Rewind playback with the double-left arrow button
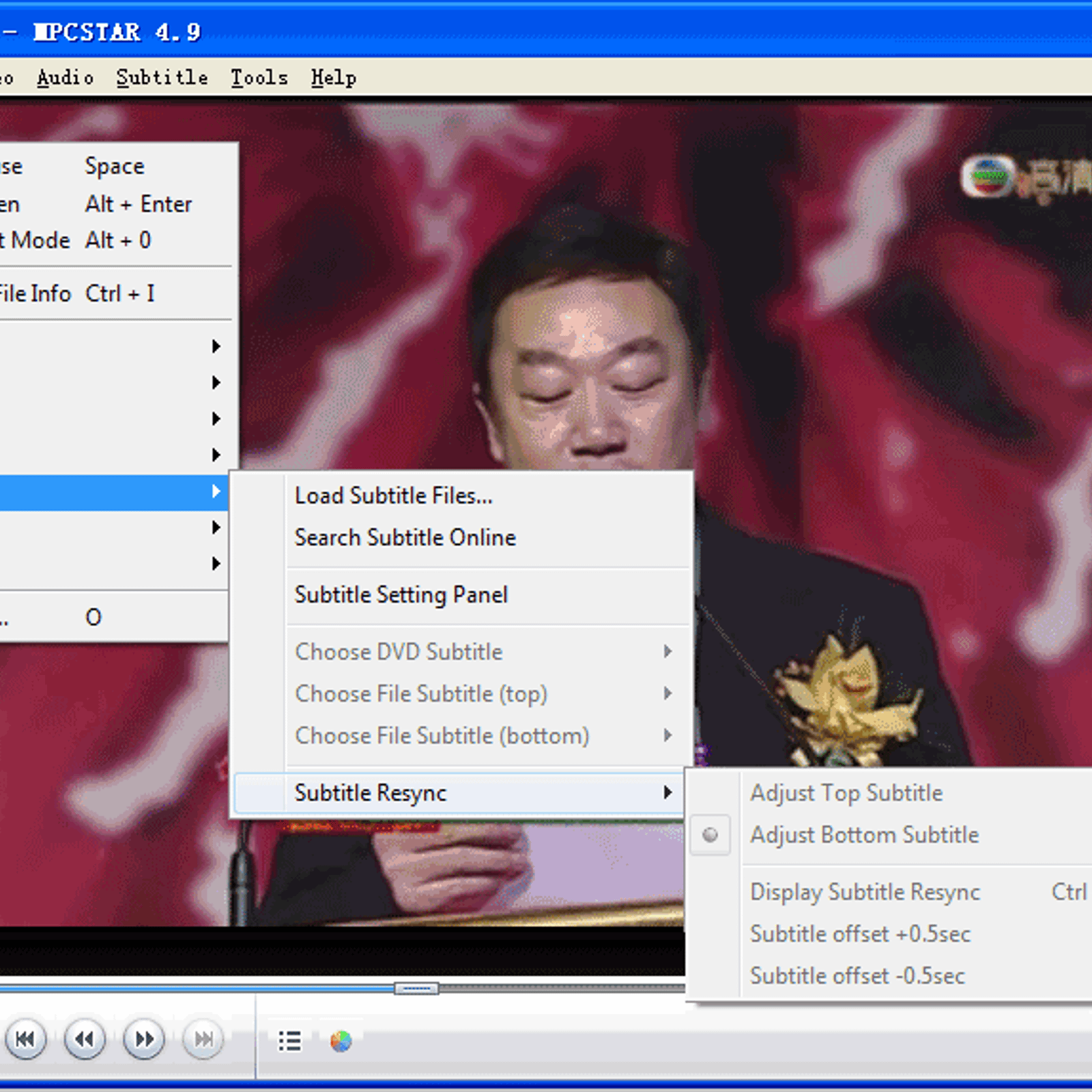1092x1092 pixels. point(85,1039)
